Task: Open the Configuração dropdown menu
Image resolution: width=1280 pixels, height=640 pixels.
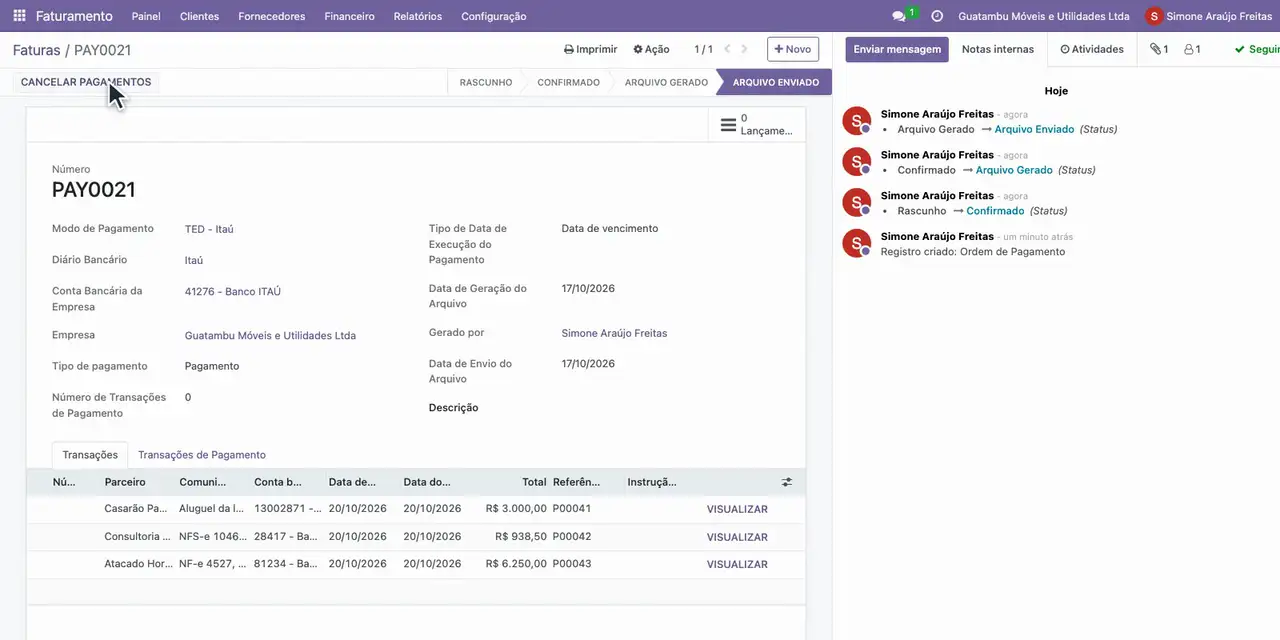Action: [x=494, y=16]
